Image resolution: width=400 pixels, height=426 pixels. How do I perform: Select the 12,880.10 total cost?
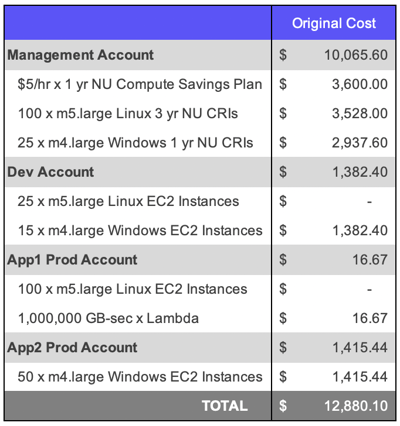[356, 406]
